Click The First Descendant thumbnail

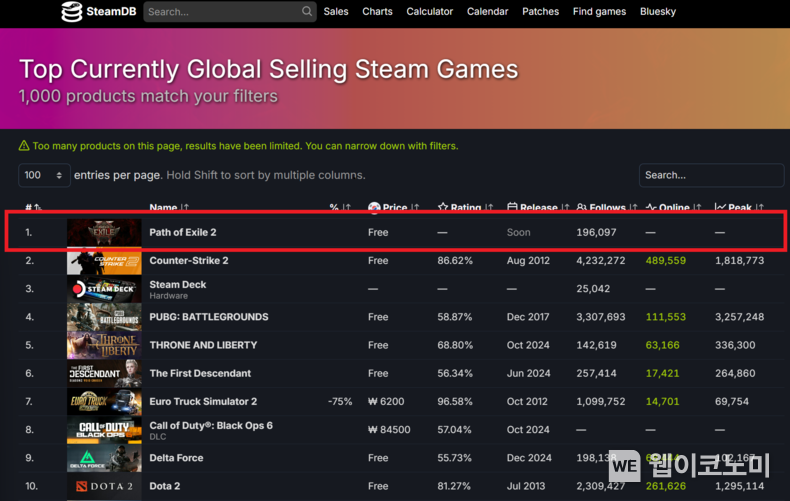click(104, 373)
